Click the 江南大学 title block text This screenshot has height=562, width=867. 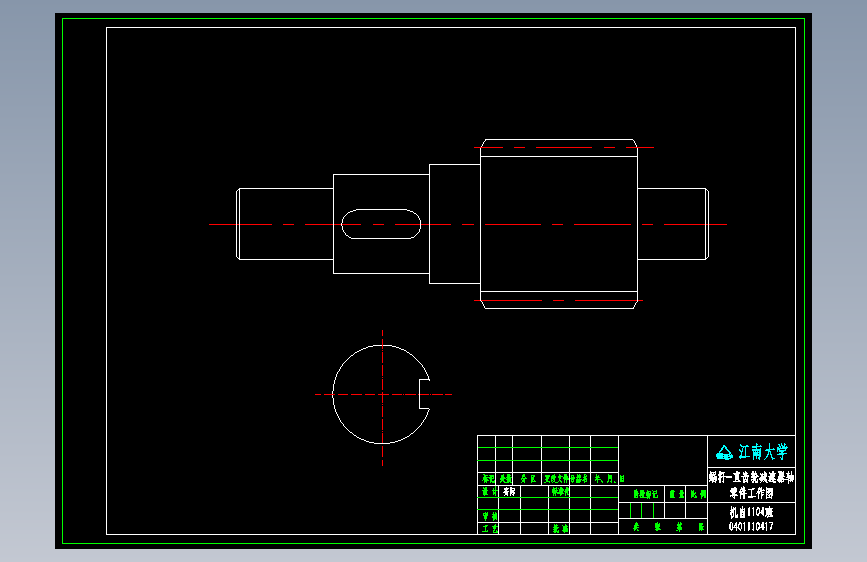click(763, 452)
